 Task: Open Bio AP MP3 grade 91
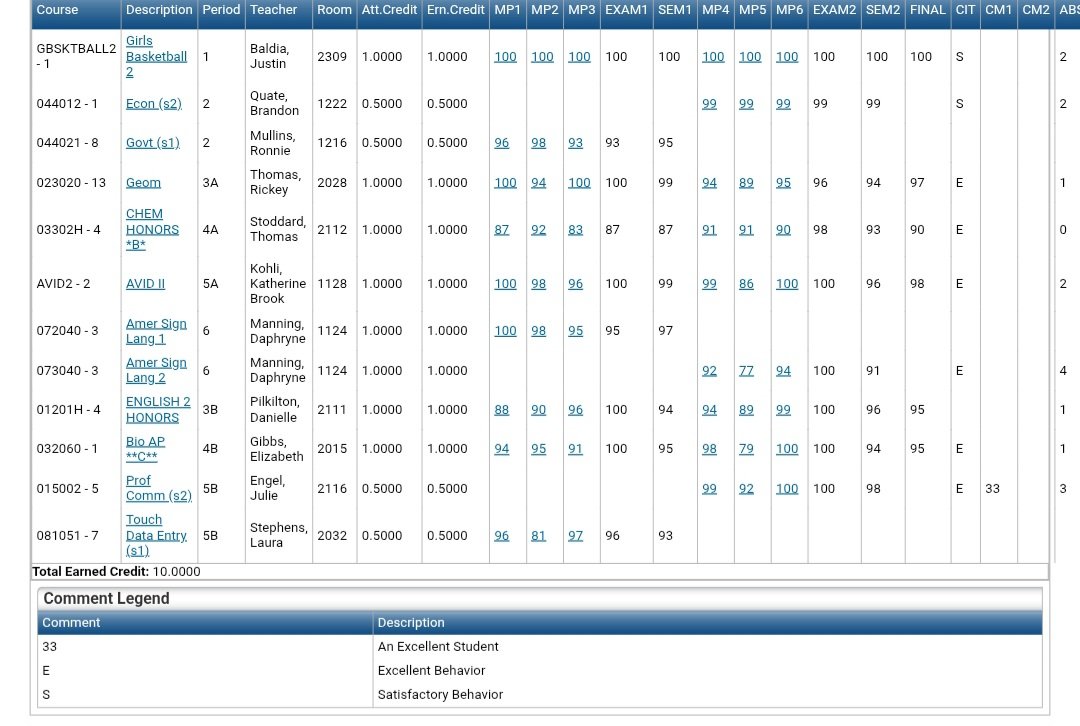pos(575,449)
